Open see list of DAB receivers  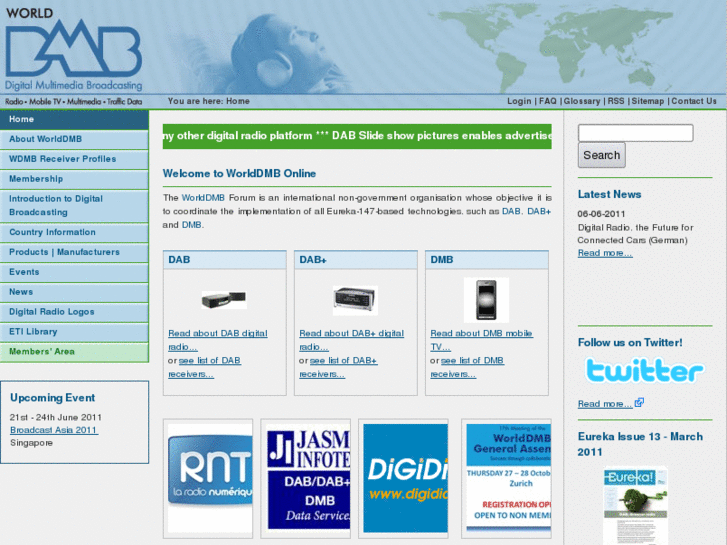click(x=204, y=367)
